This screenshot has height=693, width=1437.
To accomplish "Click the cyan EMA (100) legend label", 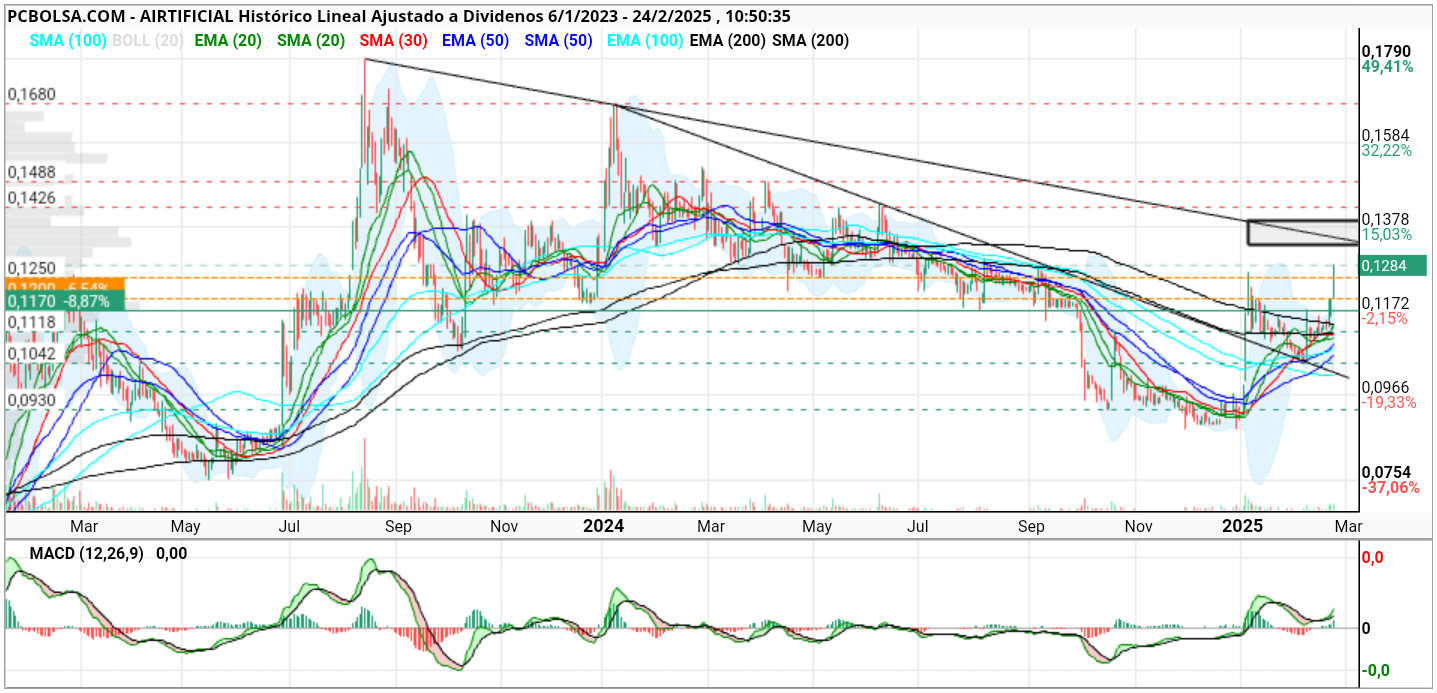I will 645,41.
